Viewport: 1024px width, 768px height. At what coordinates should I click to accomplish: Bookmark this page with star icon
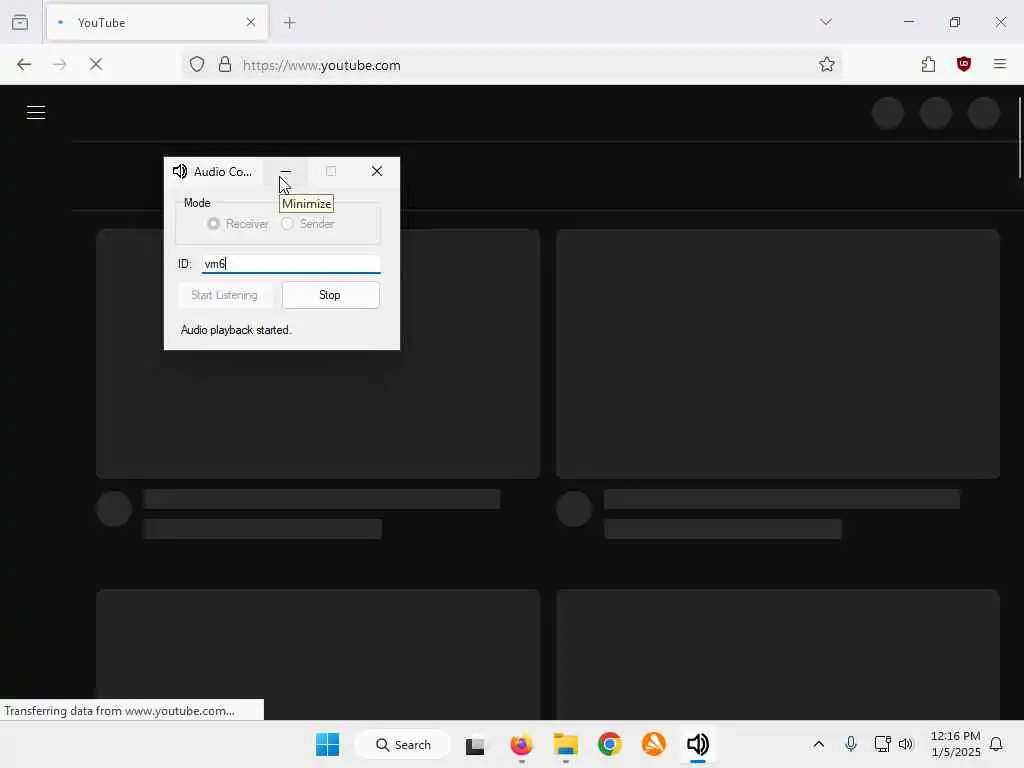[827, 64]
